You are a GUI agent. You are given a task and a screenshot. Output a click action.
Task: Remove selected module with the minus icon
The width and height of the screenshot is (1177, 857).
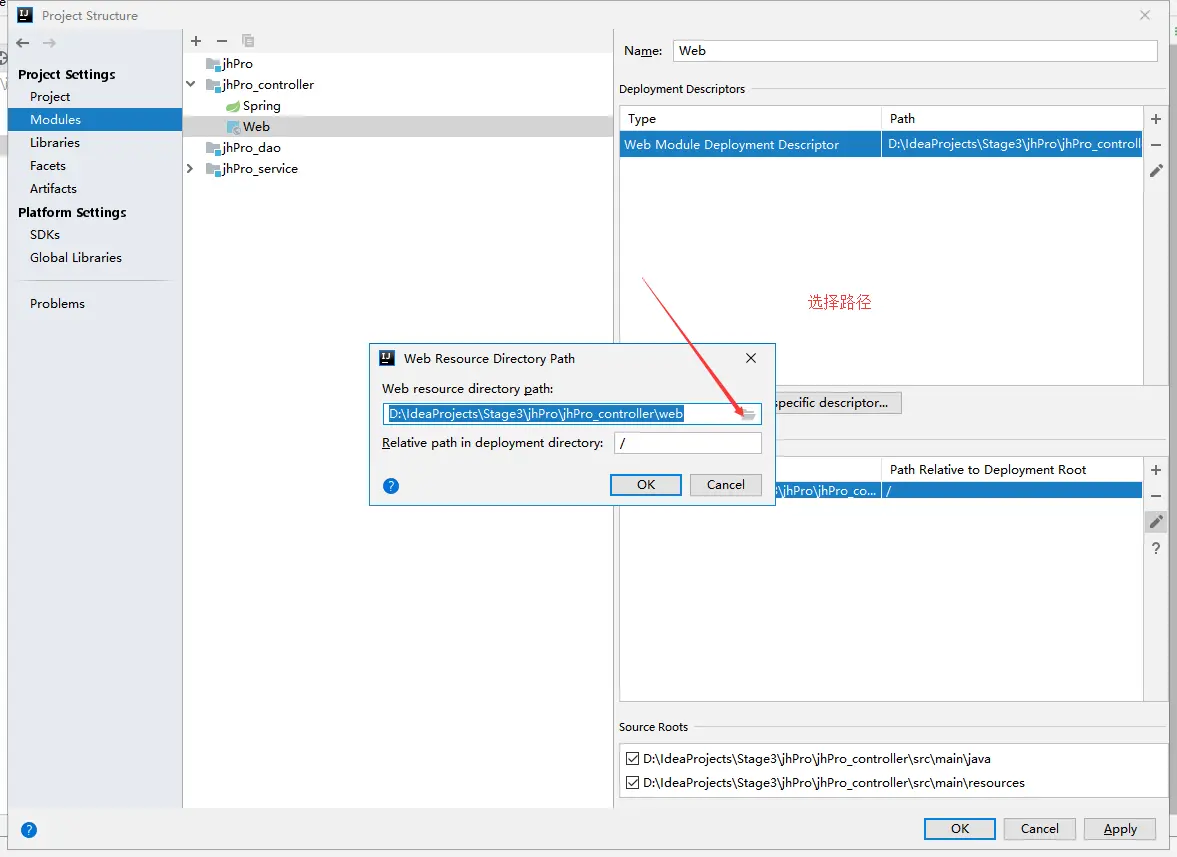click(x=221, y=41)
